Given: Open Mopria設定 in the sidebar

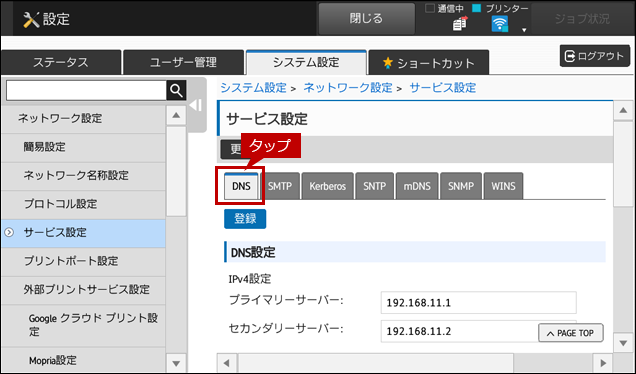Looking at the screenshot, I should point(83,360).
